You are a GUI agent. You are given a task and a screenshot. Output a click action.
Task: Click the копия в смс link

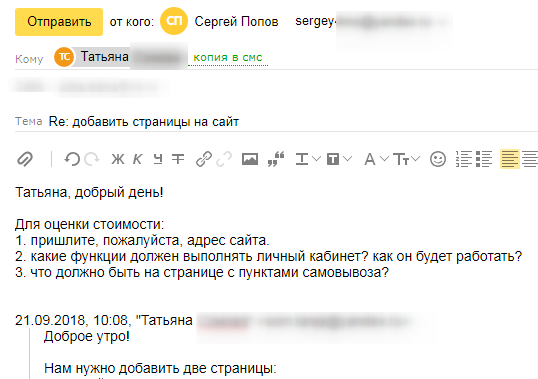(228, 57)
